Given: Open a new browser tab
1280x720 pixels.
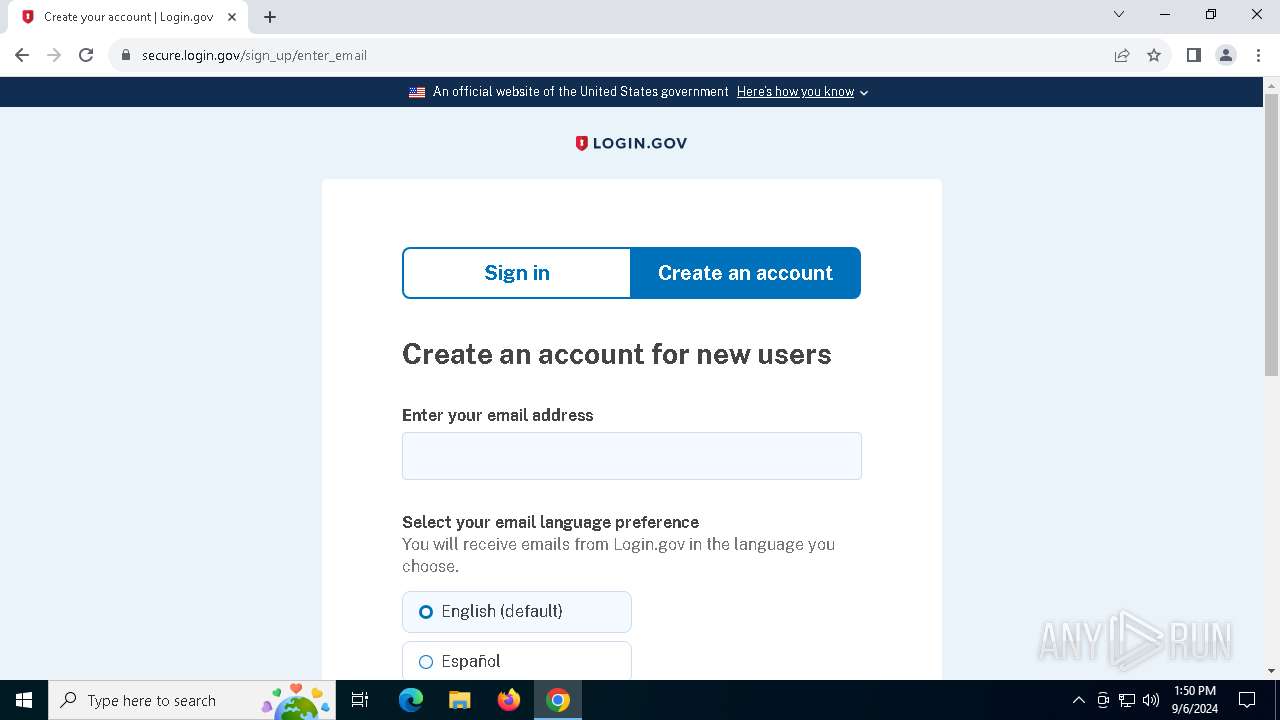Looking at the screenshot, I should [270, 17].
